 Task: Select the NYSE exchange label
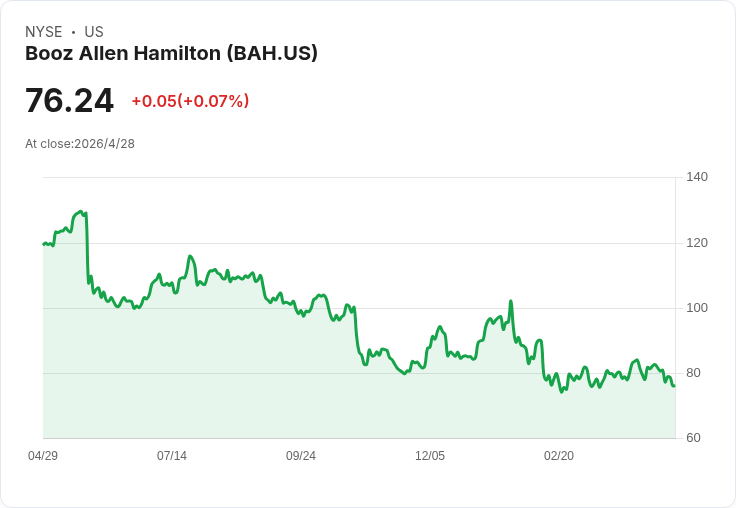coord(44,32)
